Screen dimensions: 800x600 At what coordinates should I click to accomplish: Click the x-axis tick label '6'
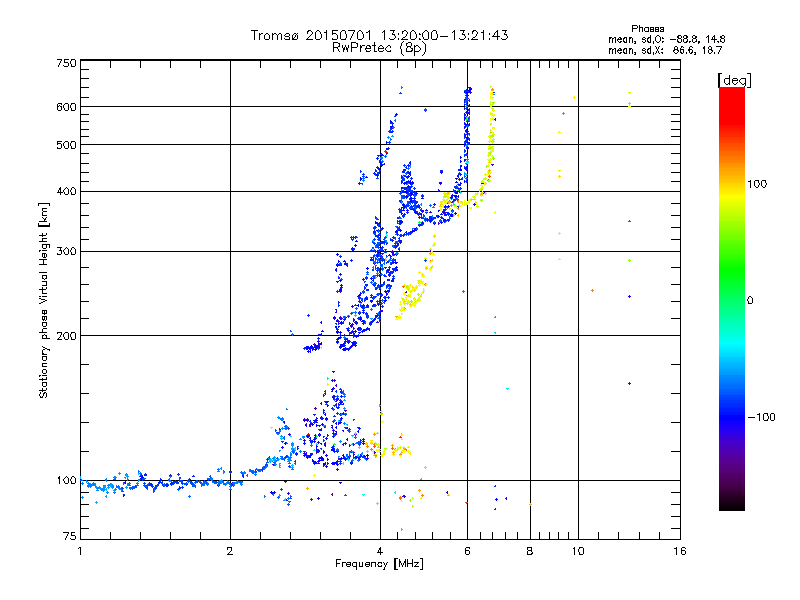pos(467,551)
